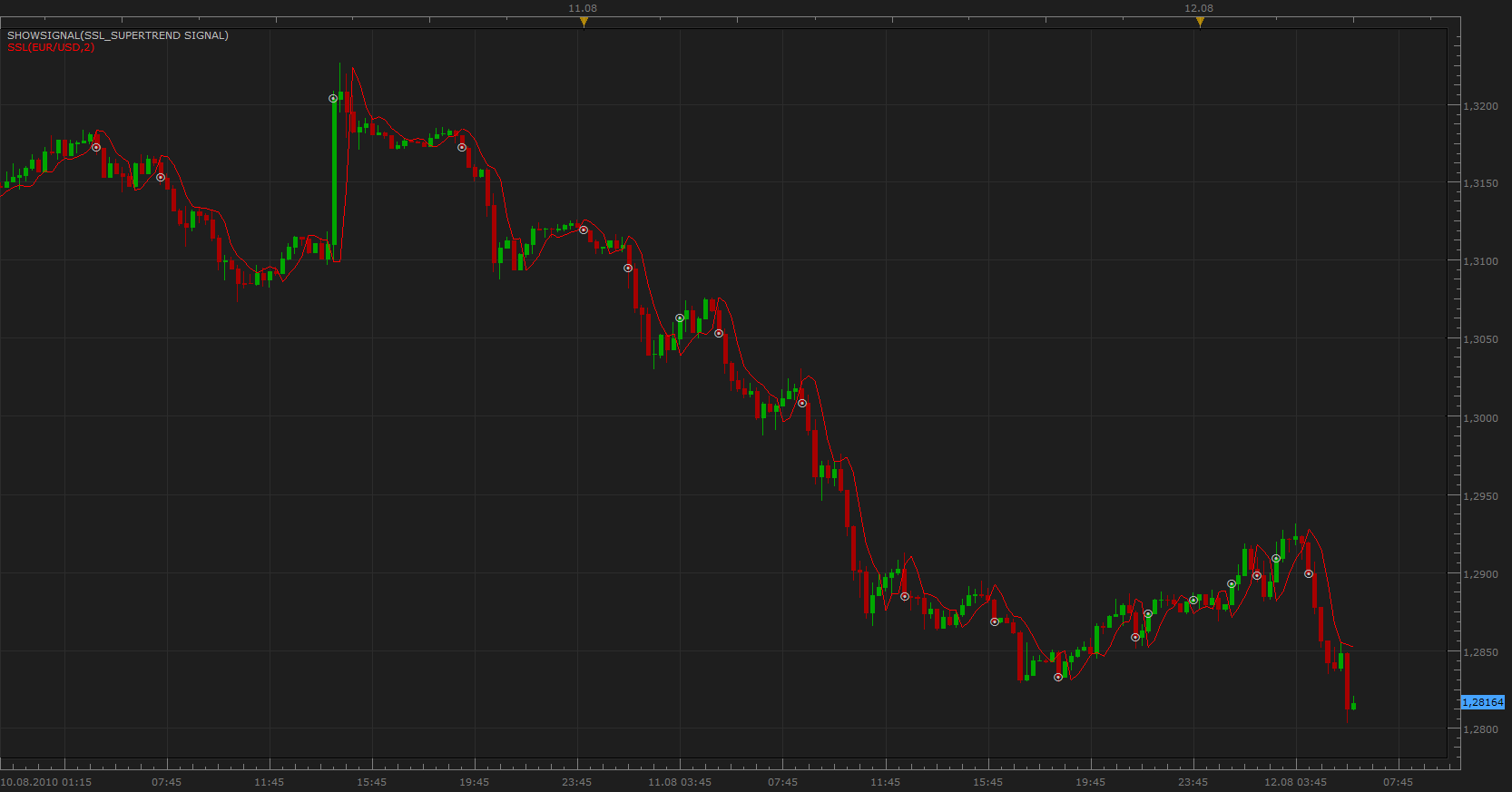Click the 11.08 03:45 time axis label
Screen dimensions: 1512x792
click(x=680, y=782)
